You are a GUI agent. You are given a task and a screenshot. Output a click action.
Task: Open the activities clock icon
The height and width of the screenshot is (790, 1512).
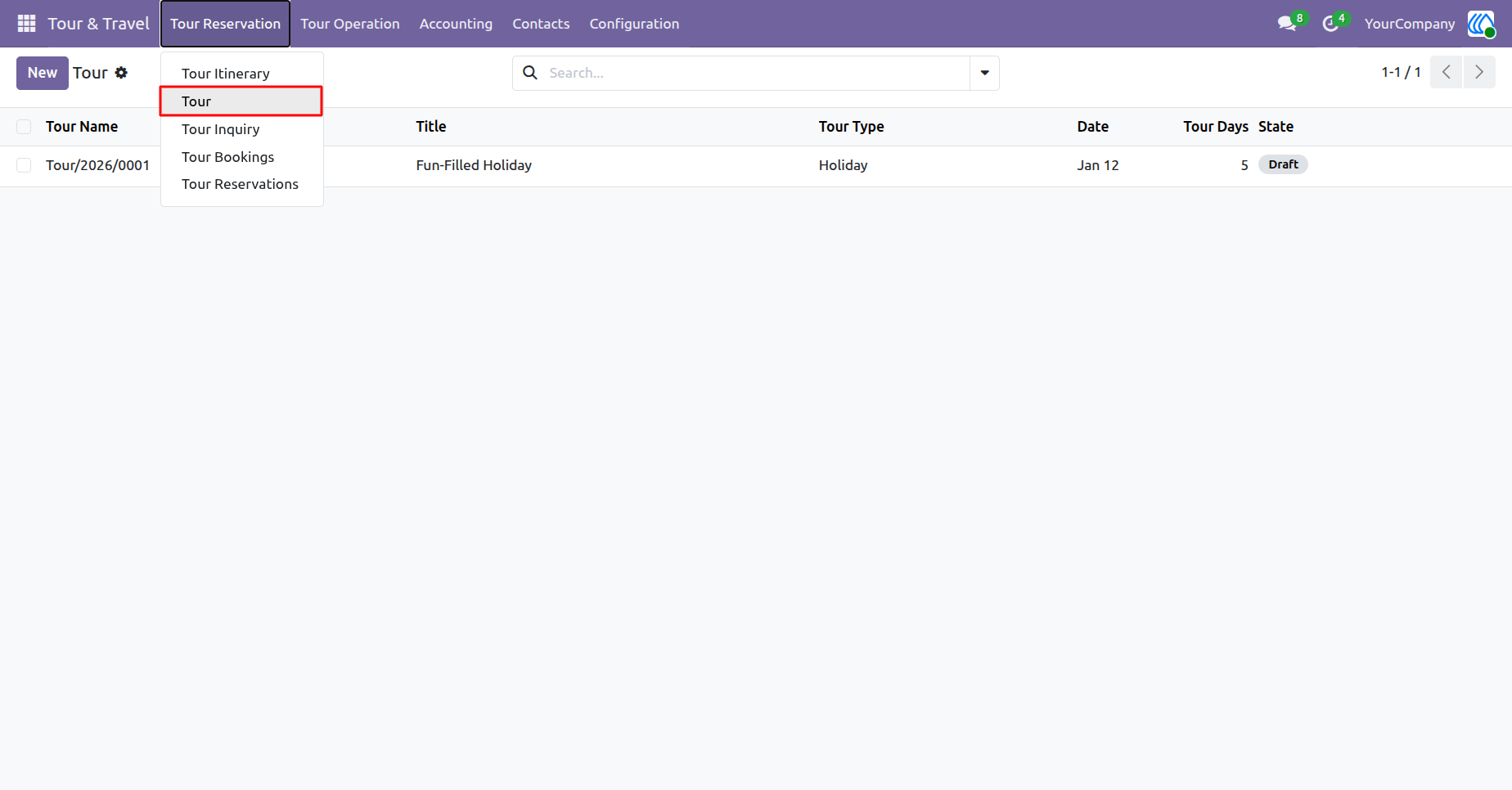[1331, 24]
